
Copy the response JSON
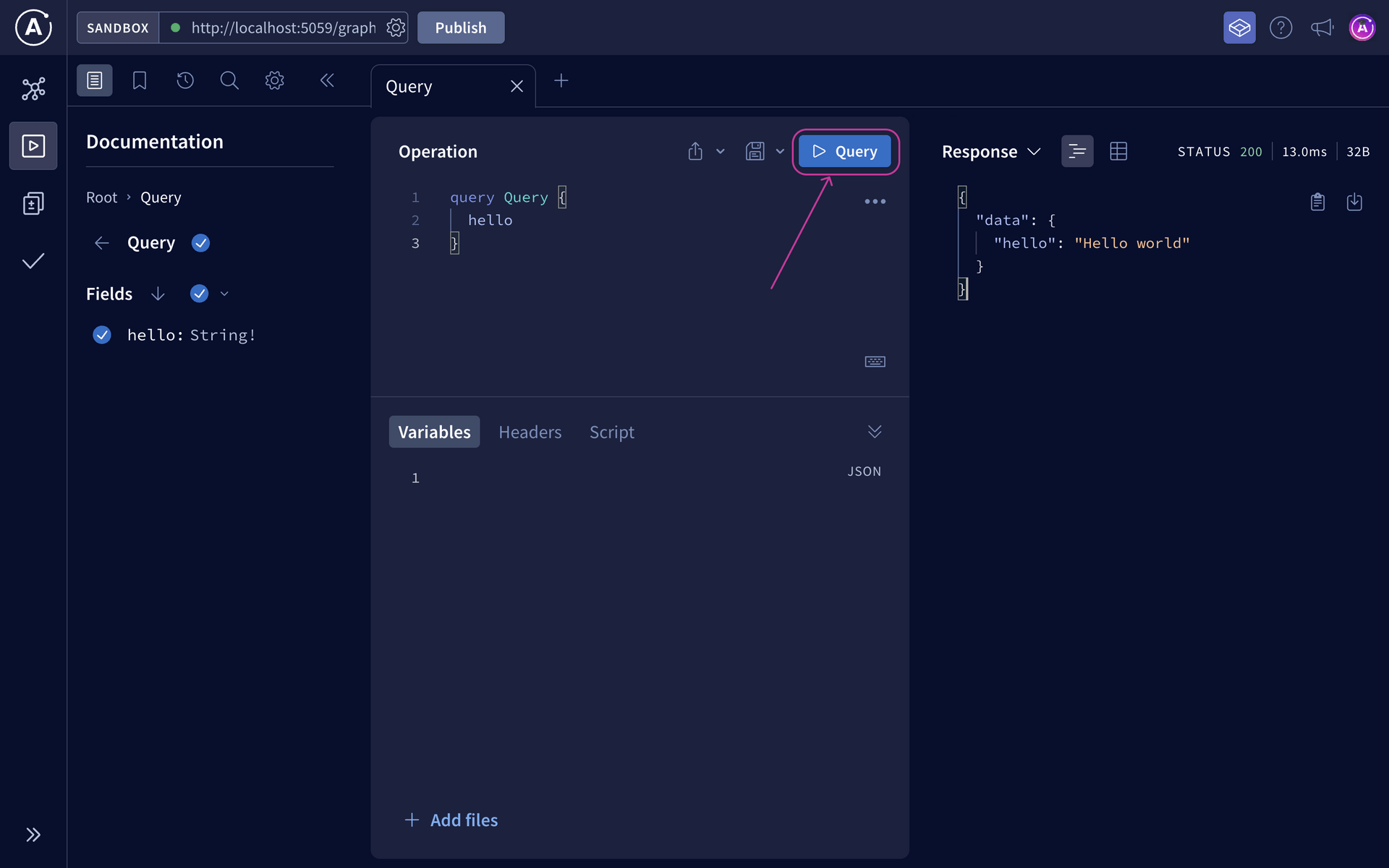pyautogui.click(x=1317, y=202)
